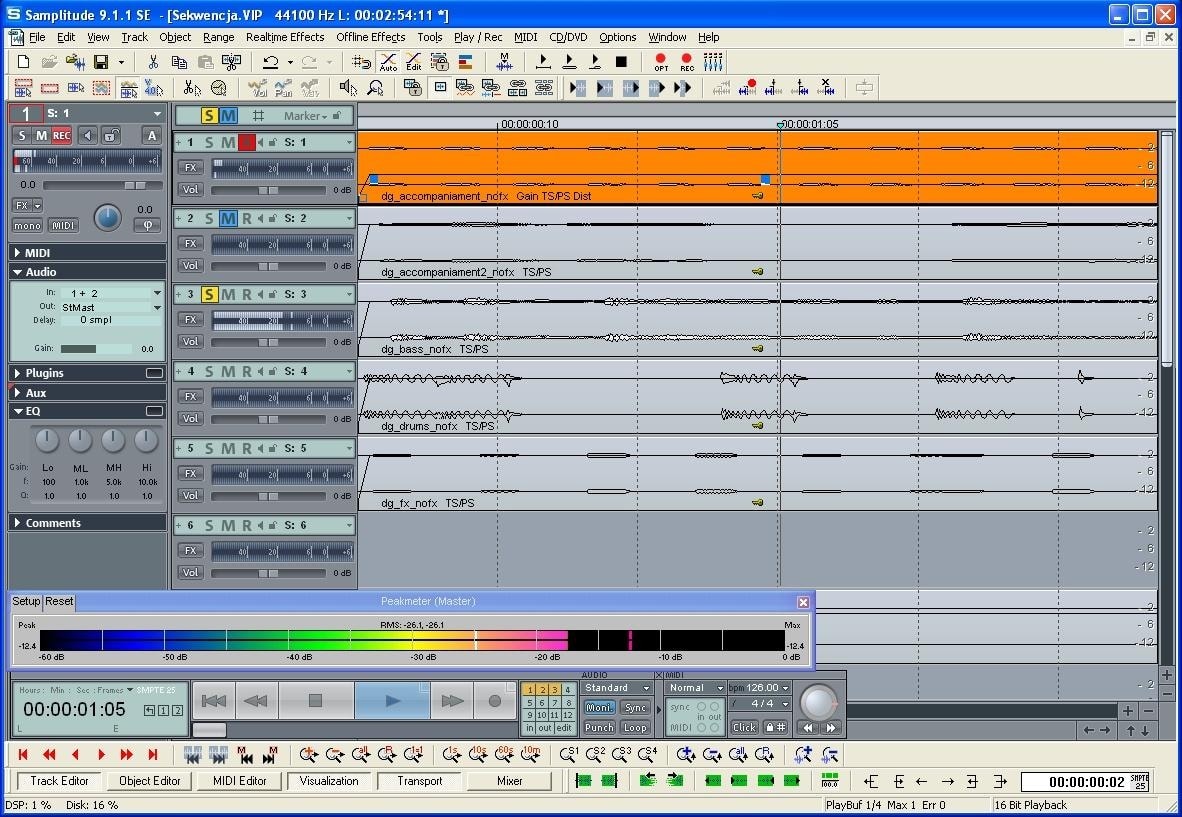
Task: Click the Undo arrow icon
Action: [270, 62]
